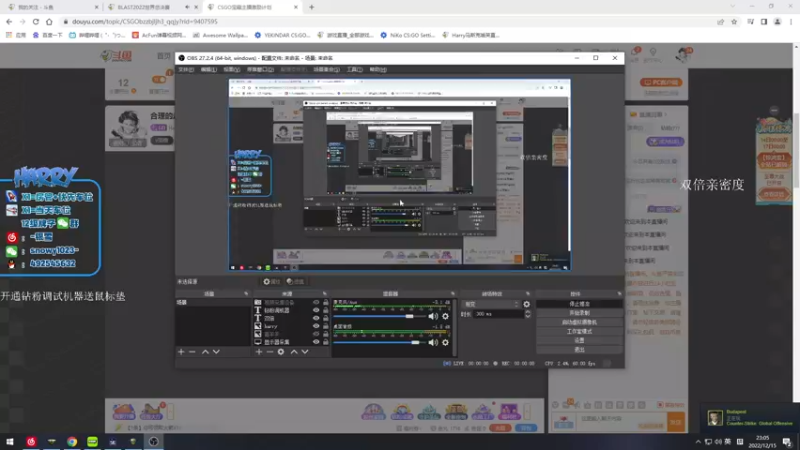Image resolution: width=800 pixels, height=450 pixels.
Task: Add a new scene in OBS Scenes panel
Action: 181,352
